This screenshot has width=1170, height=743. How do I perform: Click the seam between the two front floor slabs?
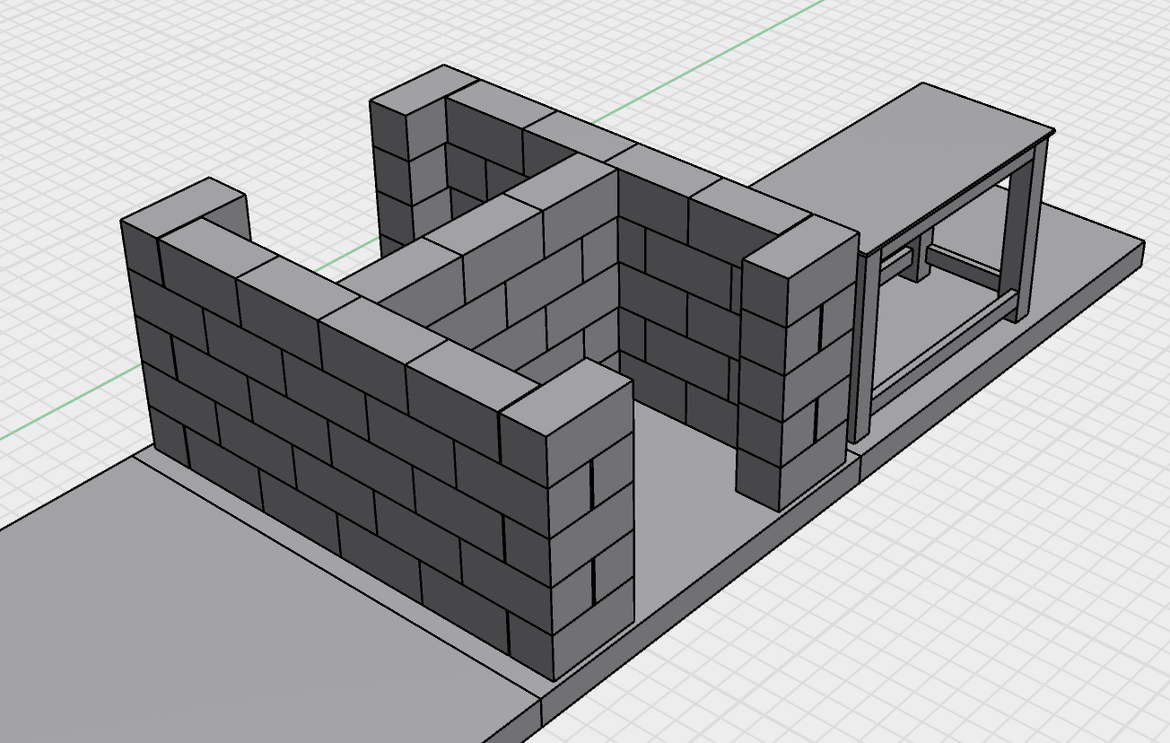pyautogui.click(x=541, y=708)
